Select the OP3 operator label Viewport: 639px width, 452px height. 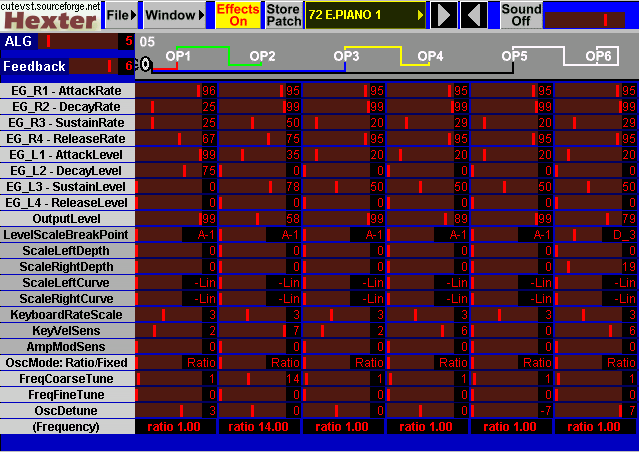tap(346, 56)
